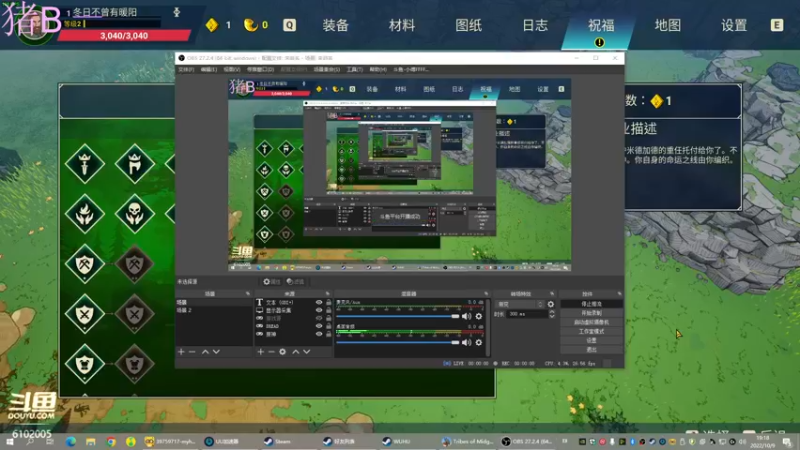Screen dimensions: 800x450
Task: Pop out the audio mixer dock panel
Action: coord(486,294)
